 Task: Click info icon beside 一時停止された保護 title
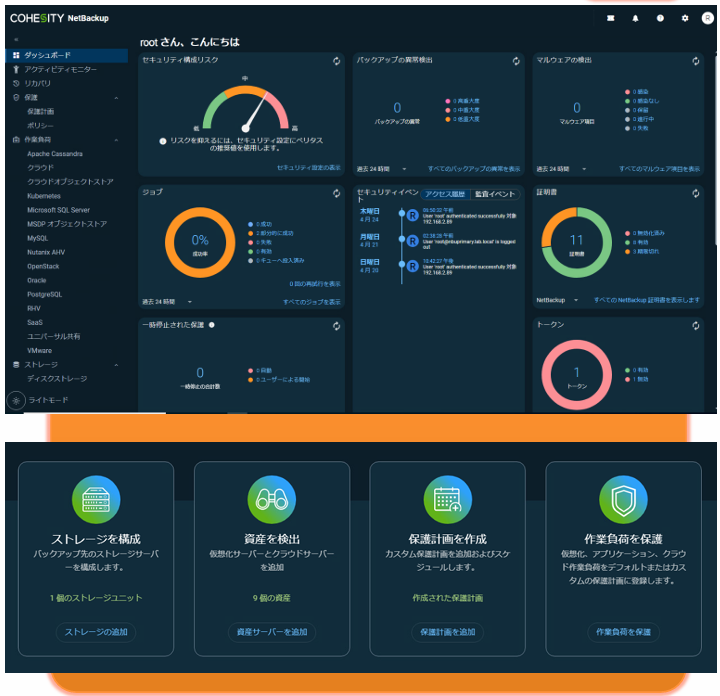[x=212, y=325]
